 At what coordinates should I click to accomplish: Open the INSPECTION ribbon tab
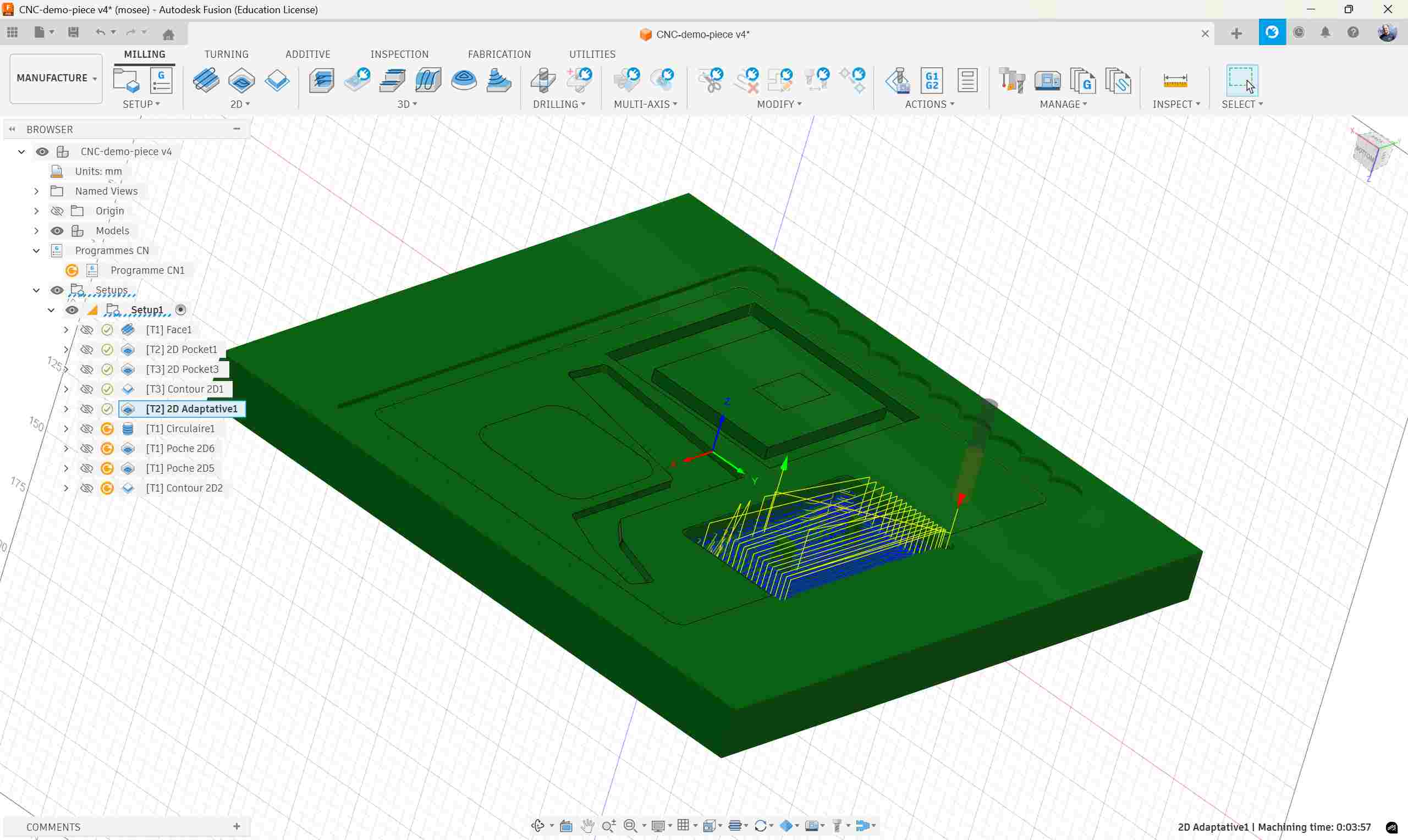click(400, 54)
